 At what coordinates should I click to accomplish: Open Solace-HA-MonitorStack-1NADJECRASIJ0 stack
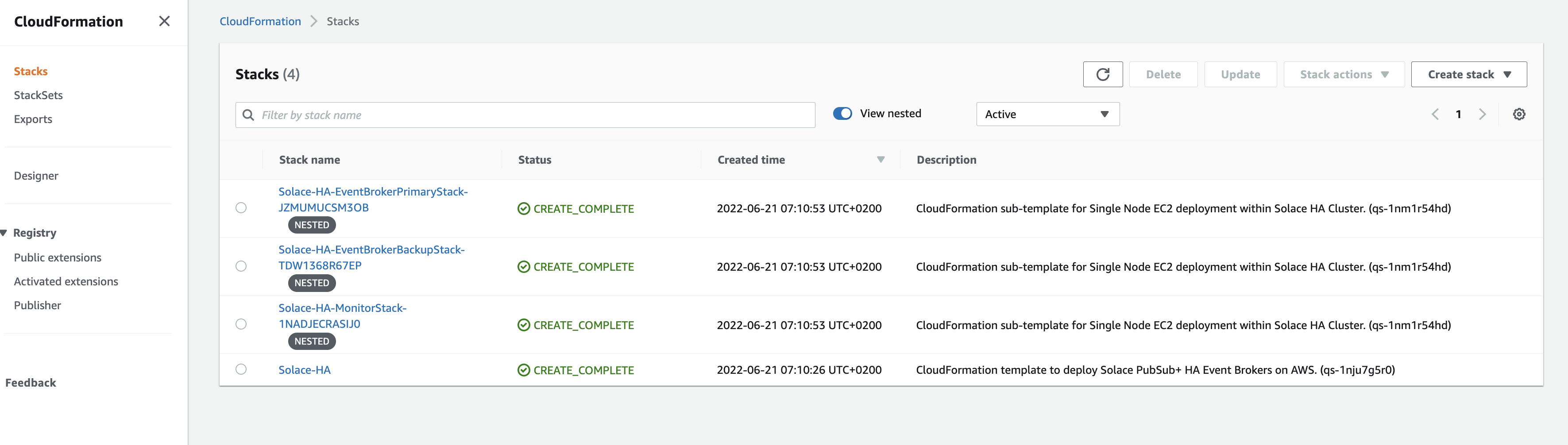coord(342,316)
